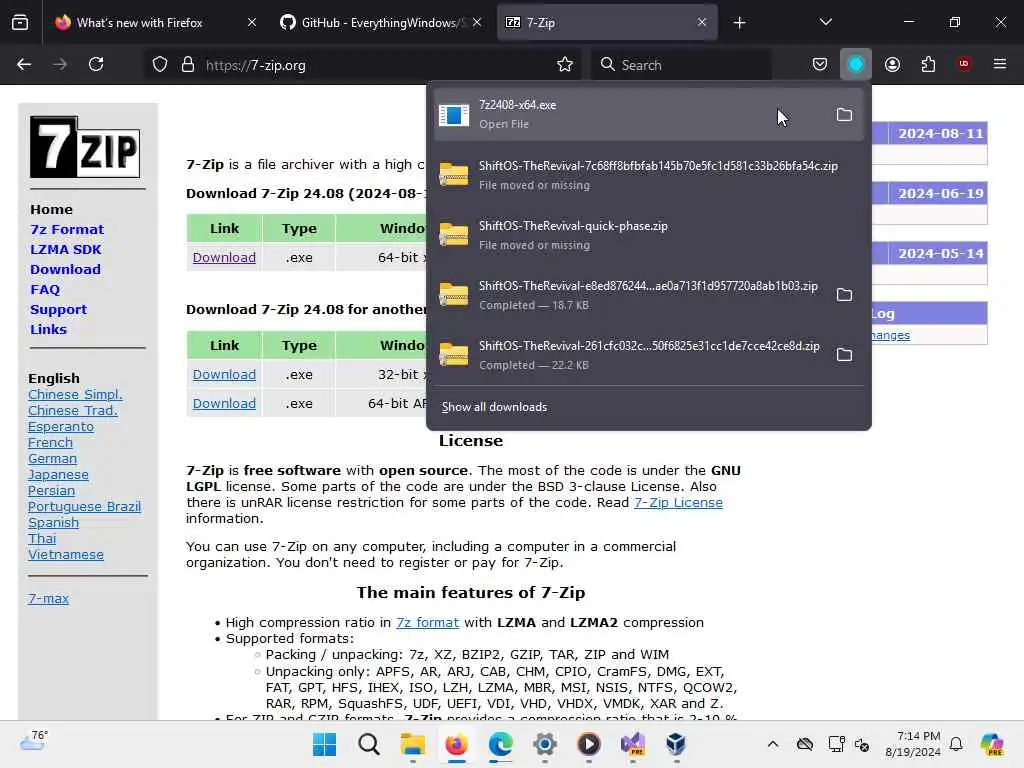Screen dimensions: 1024x768
Task: Open a new browser tab
Action: click(x=739, y=23)
